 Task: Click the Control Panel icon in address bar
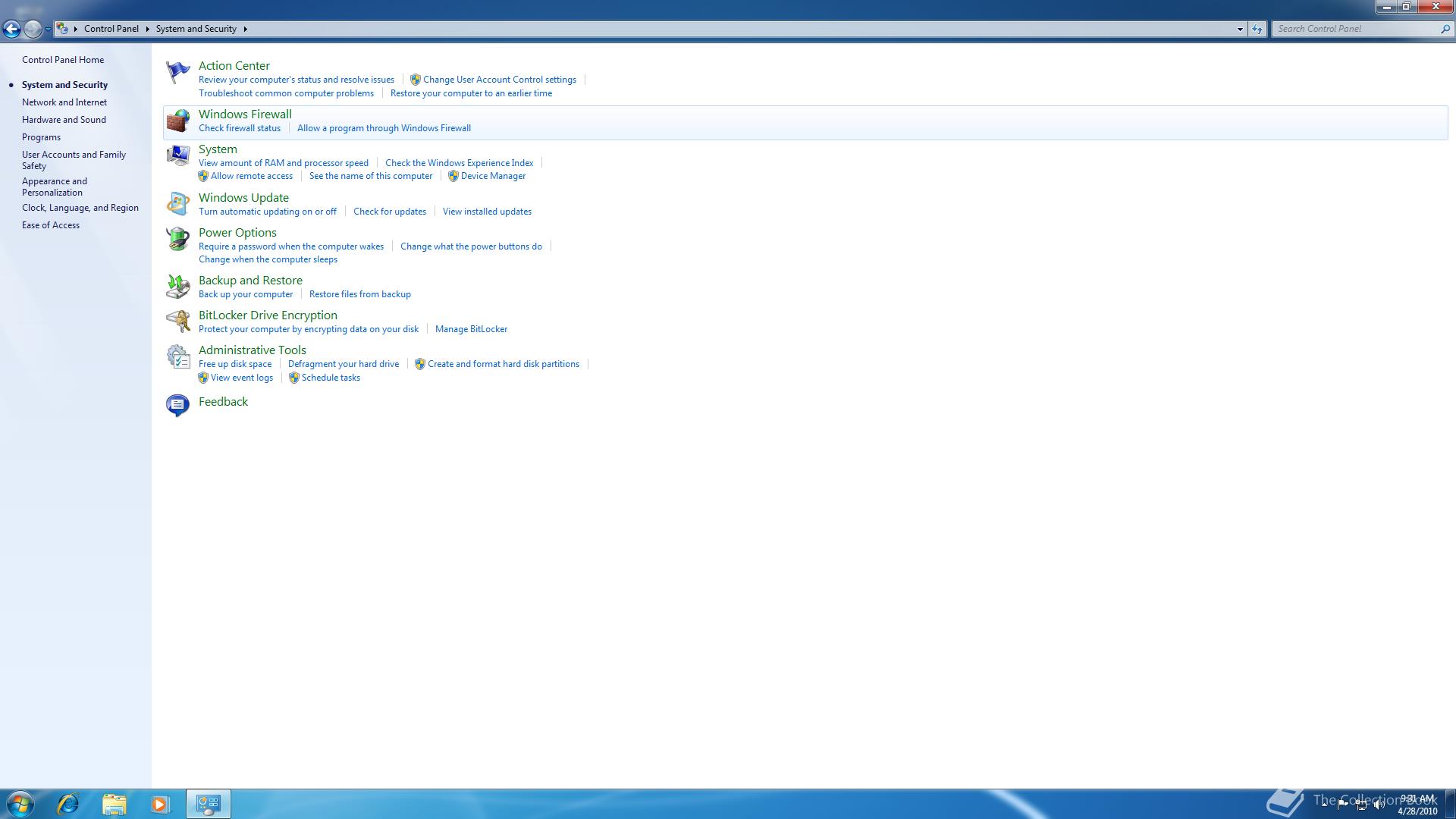(63, 29)
